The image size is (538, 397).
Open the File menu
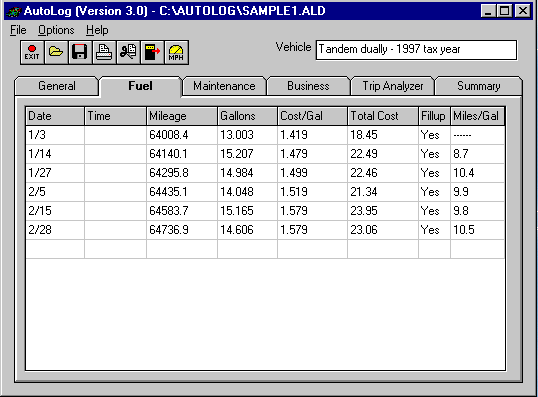(x=18, y=30)
